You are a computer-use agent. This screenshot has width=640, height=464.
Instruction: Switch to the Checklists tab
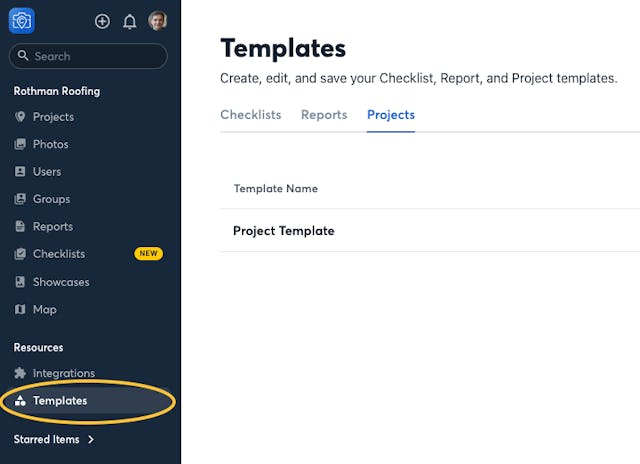250,115
